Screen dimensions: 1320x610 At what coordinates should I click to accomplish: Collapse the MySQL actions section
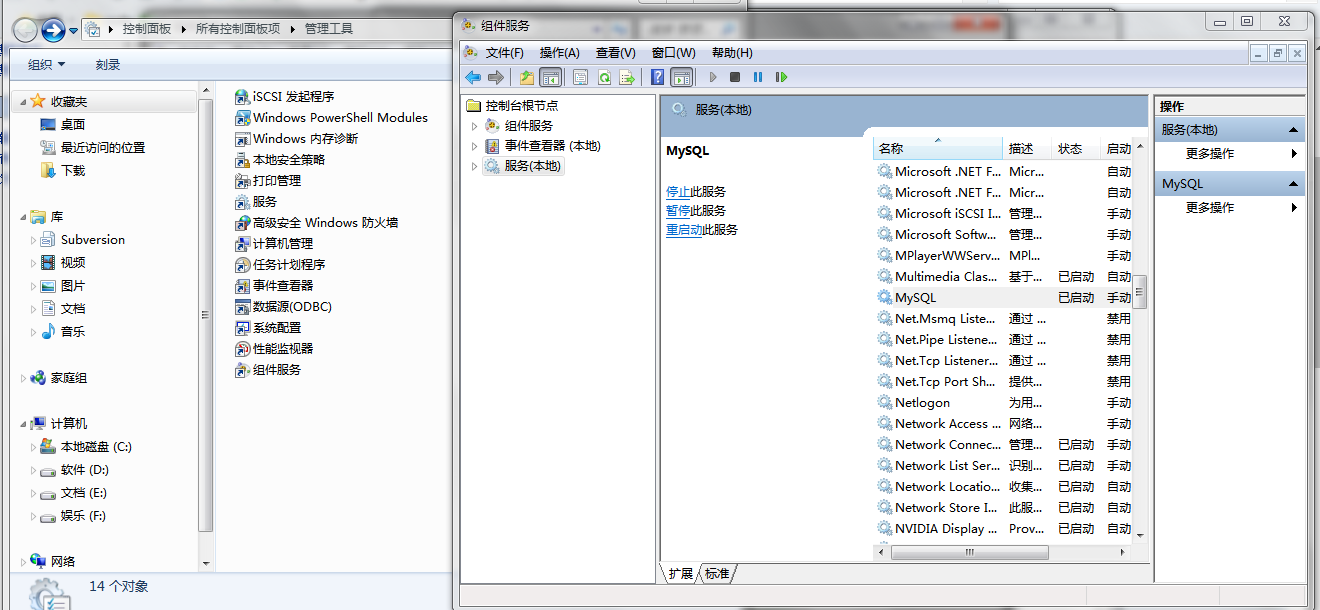(x=1293, y=184)
